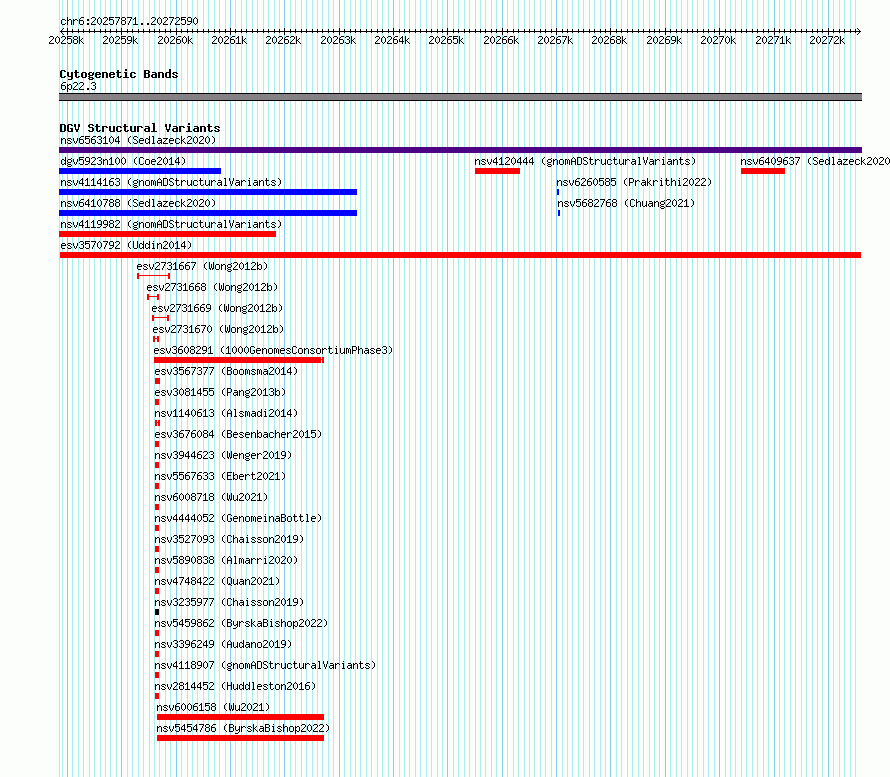Click the DGV Structural Variants track title

140,128
